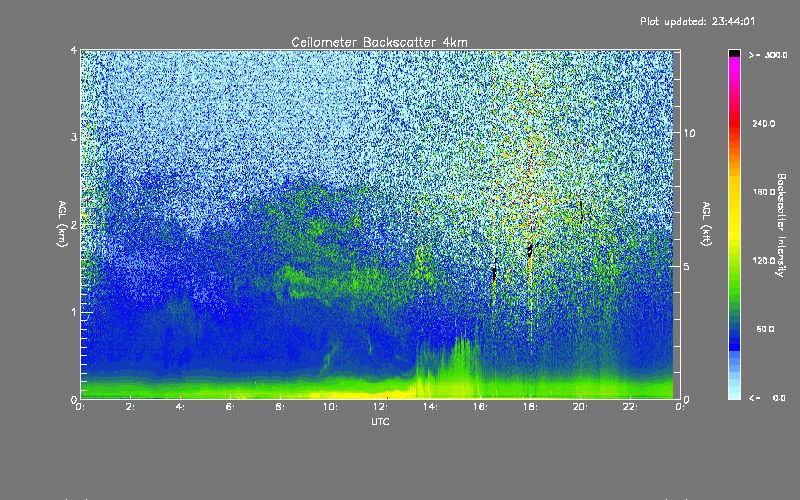This screenshot has height=500, width=800.
Task: Click the "Plot updated: 23:44:01" timestamp
Action: point(697,21)
